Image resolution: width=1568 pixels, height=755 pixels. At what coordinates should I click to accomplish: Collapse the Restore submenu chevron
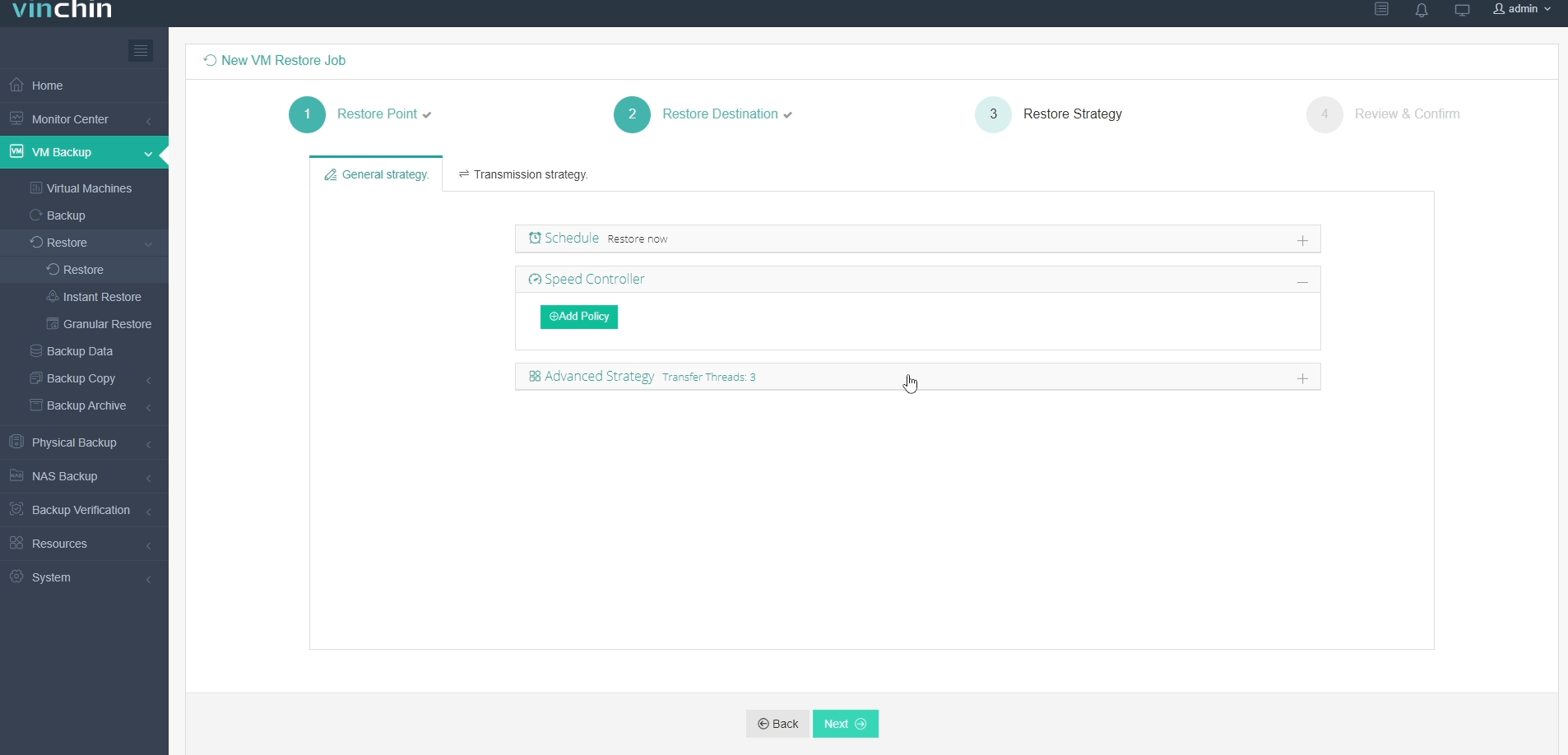[x=149, y=243]
